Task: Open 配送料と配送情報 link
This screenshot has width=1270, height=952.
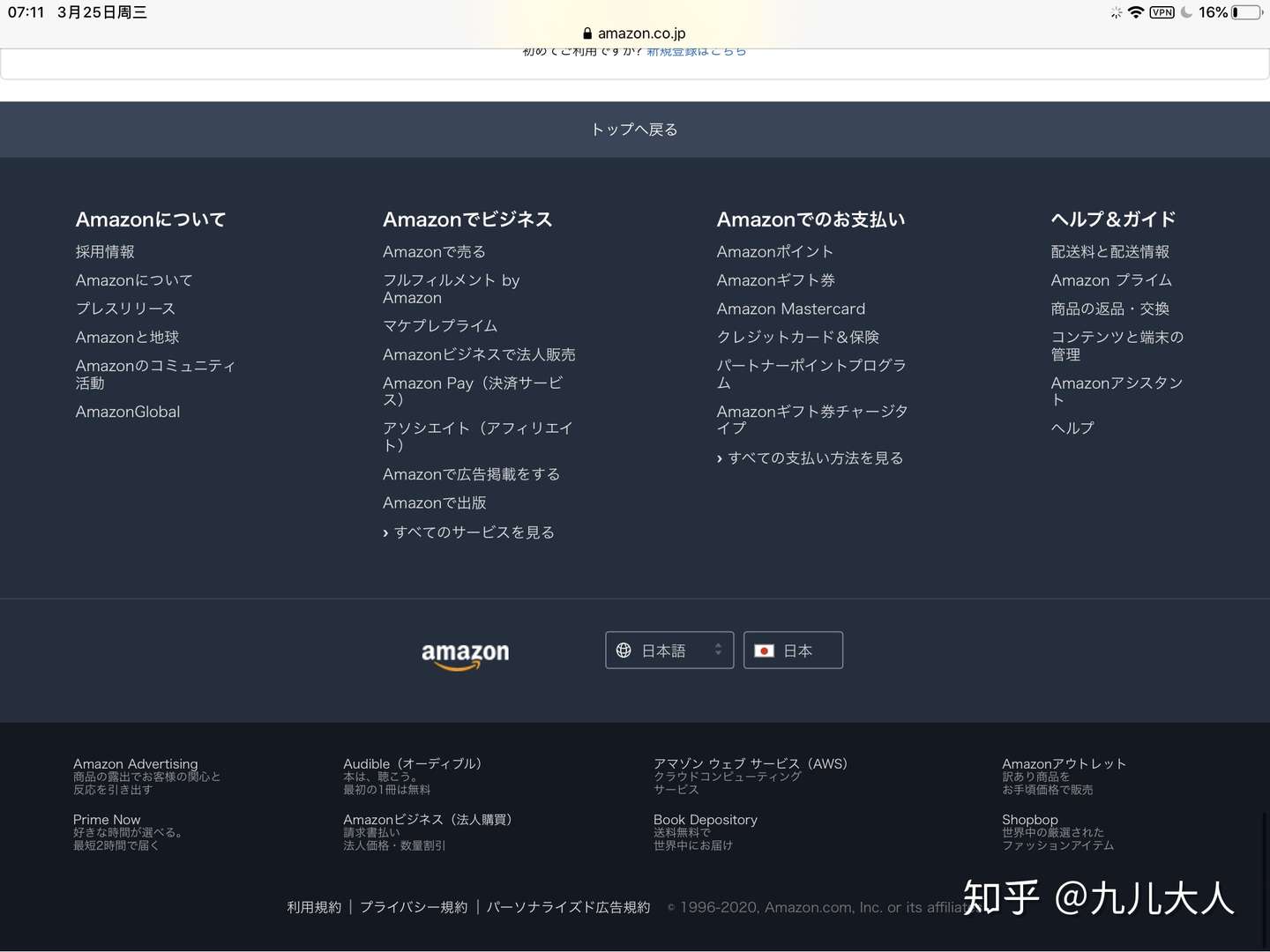Action: (x=1110, y=252)
